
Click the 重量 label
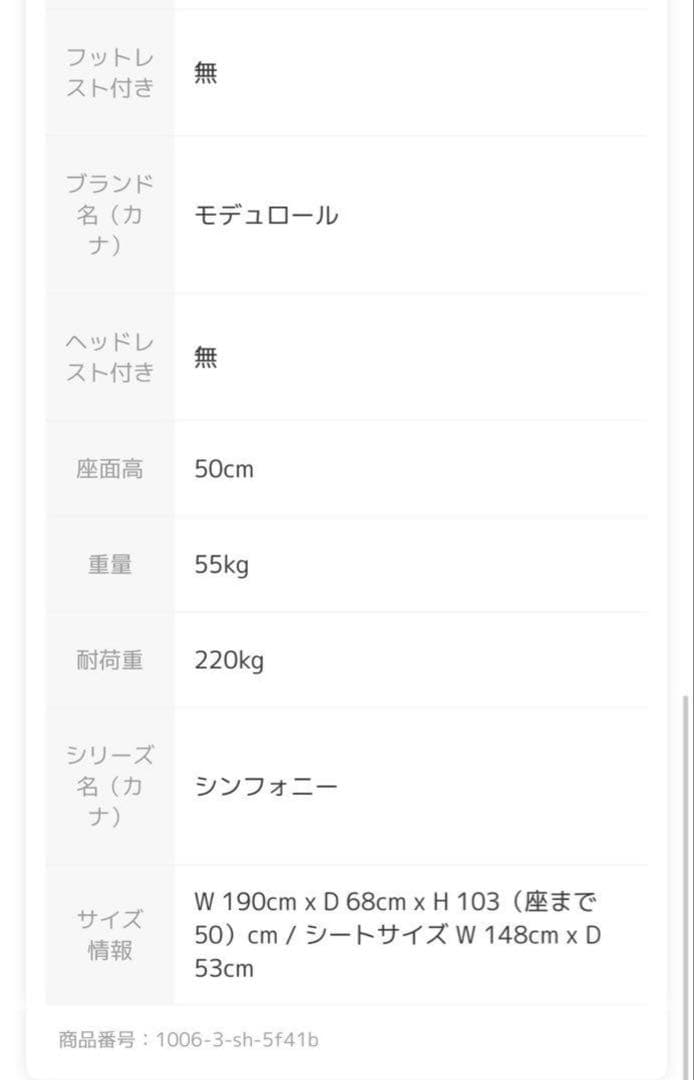(110, 565)
